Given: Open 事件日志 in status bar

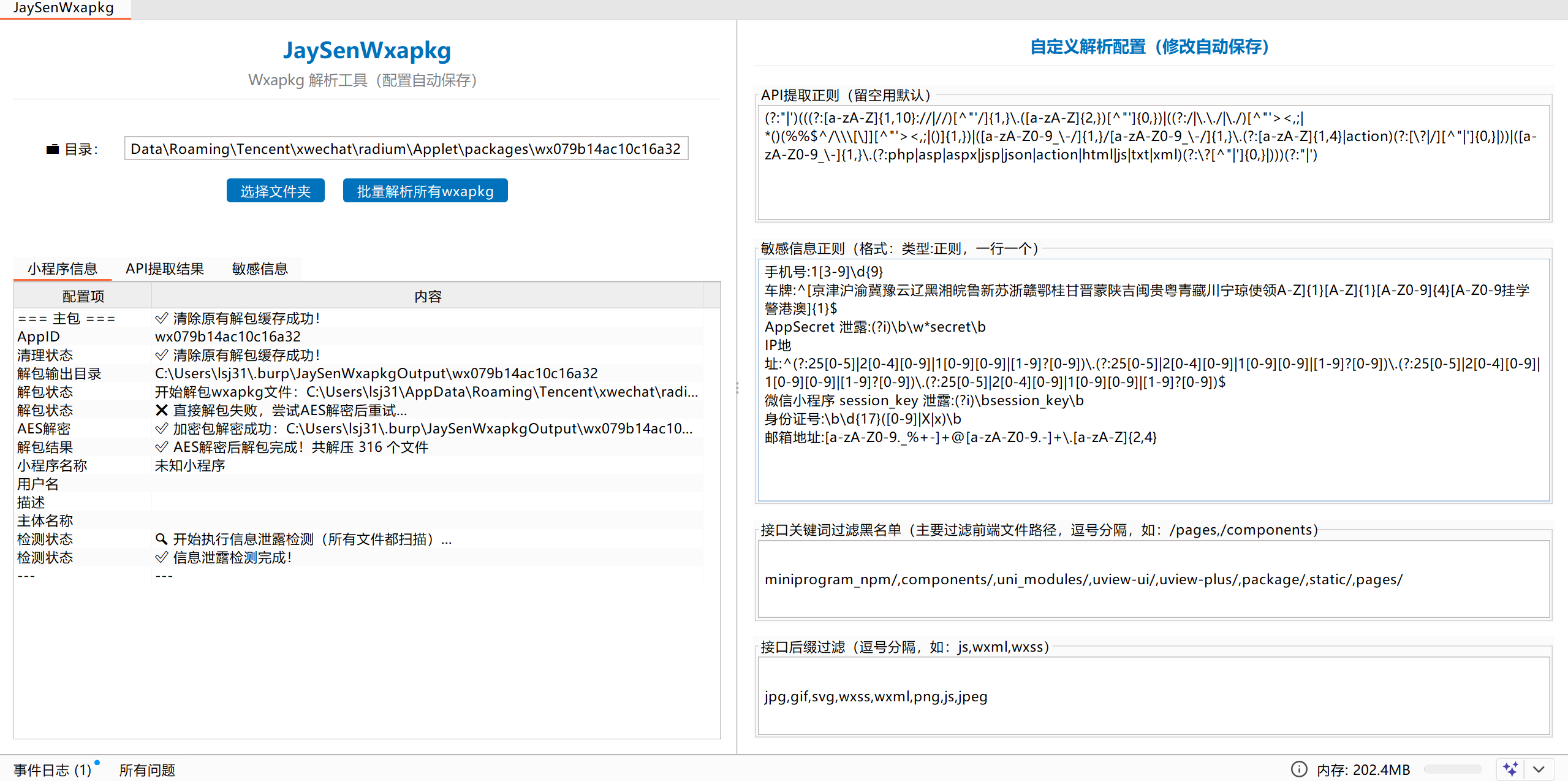Looking at the screenshot, I should coord(53,769).
